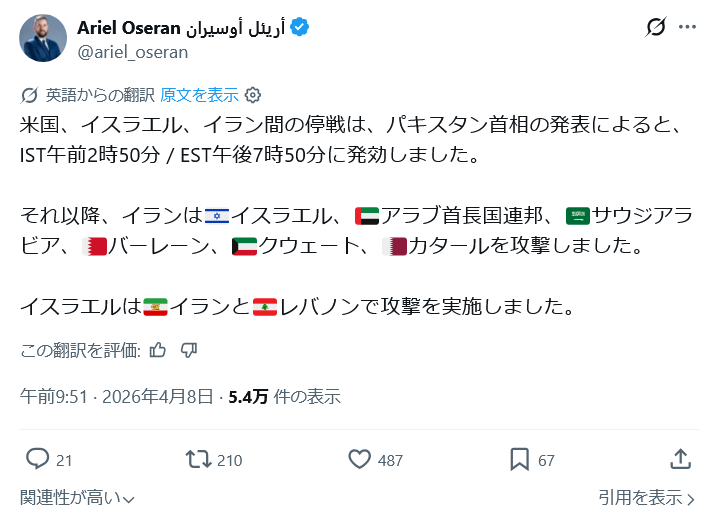Click the 英語からの翻訳 translation label
This screenshot has width=717, height=522.
click(x=99, y=95)
